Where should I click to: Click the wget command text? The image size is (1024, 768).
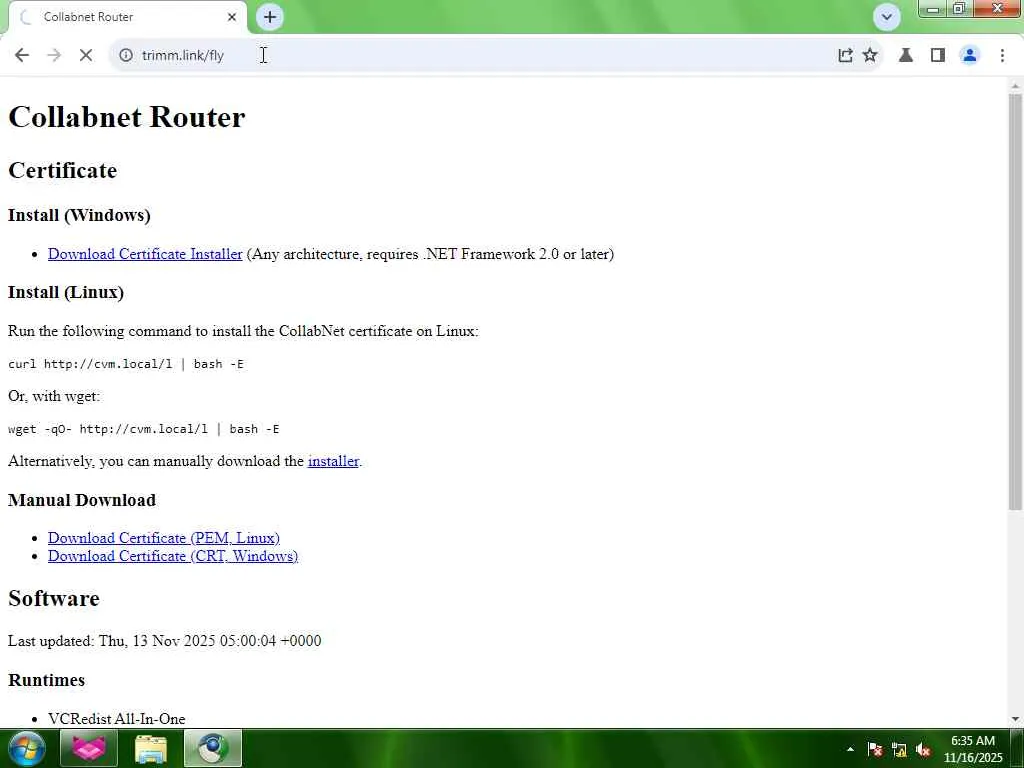tap(144, 429)
